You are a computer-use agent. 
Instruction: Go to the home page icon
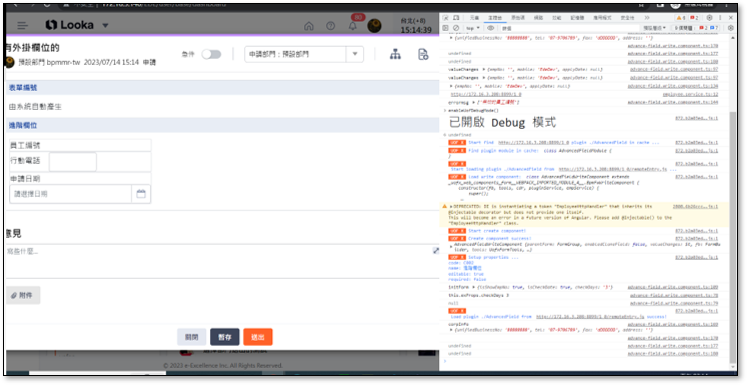[x=309, y=26]
